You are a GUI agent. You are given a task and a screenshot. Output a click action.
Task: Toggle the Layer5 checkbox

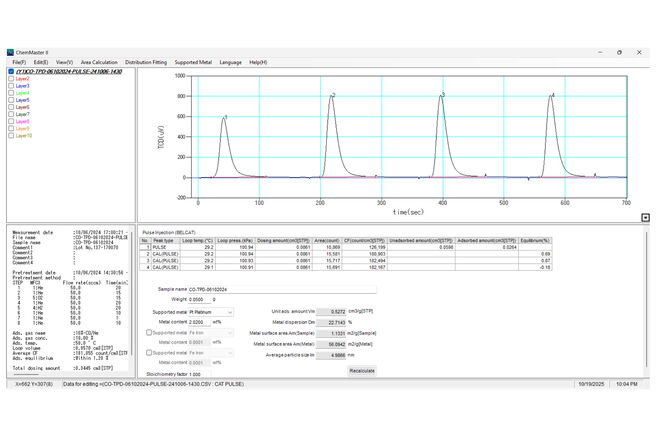click(x=11, y=100)
